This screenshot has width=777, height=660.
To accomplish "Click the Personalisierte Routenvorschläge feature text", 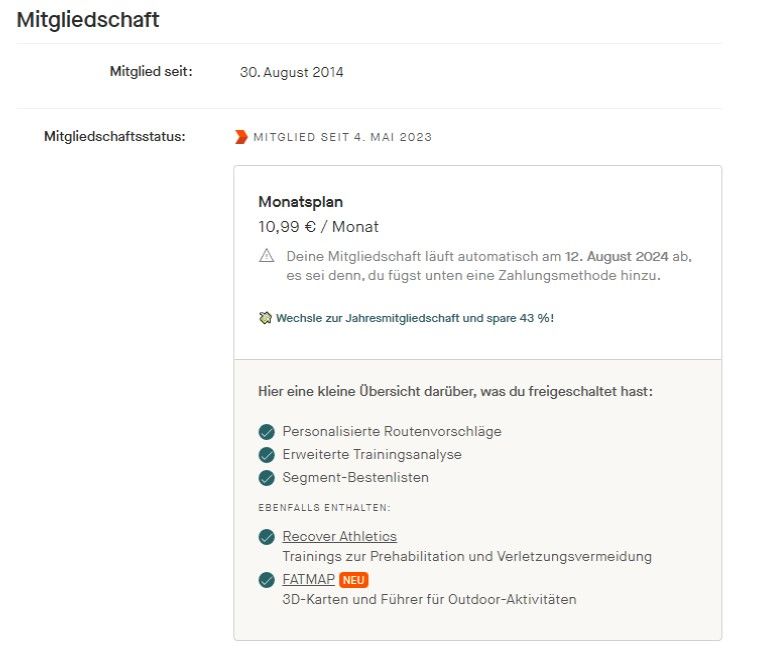I will click(391, 432).
